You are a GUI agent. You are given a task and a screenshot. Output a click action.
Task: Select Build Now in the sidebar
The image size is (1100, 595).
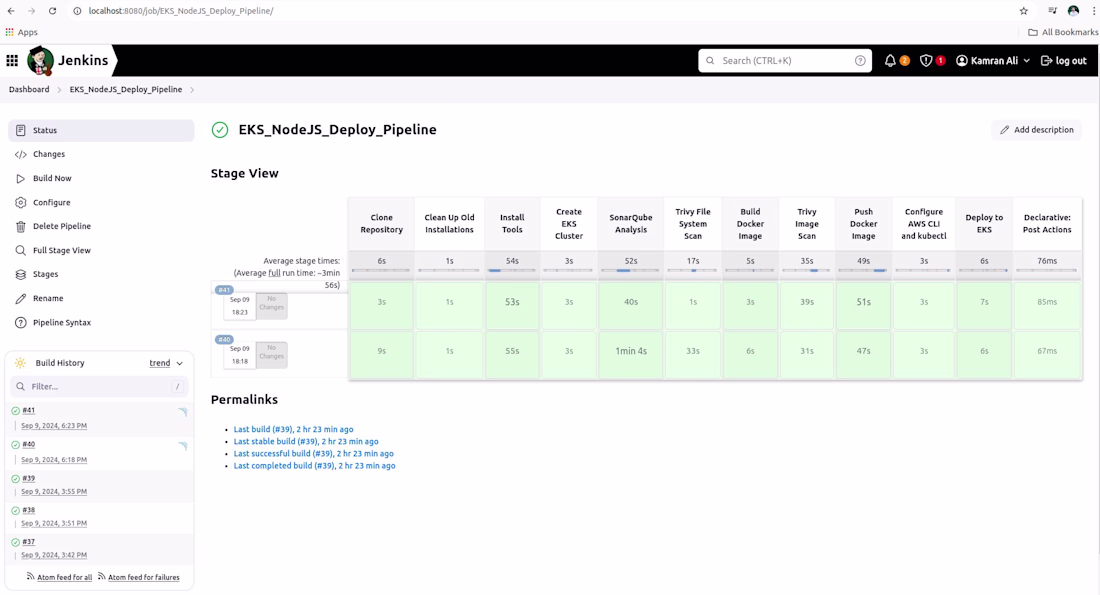coord(101,178)
